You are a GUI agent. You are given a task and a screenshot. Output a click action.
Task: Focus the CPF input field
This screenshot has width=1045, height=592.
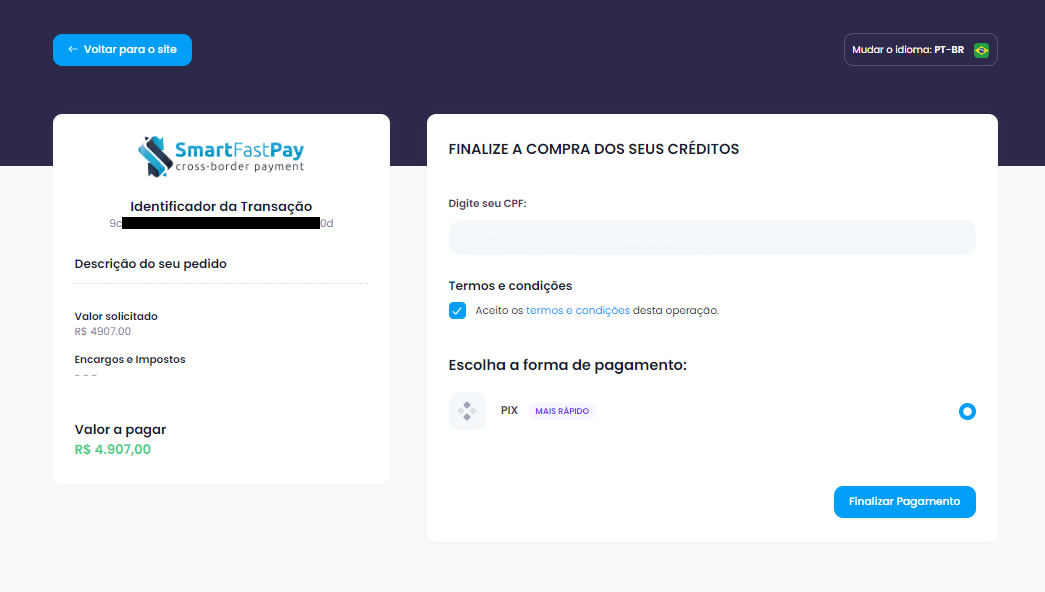pos(711,238)
